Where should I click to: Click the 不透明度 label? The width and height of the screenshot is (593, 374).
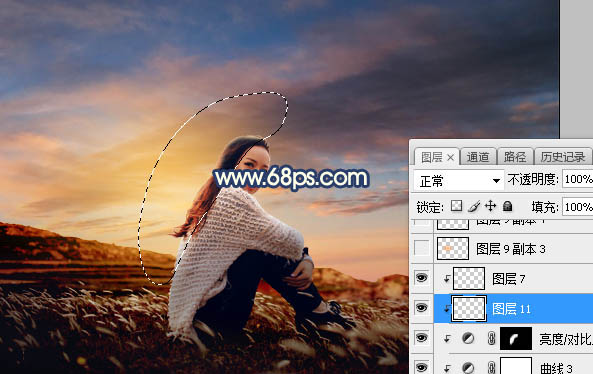click(533, 179)
